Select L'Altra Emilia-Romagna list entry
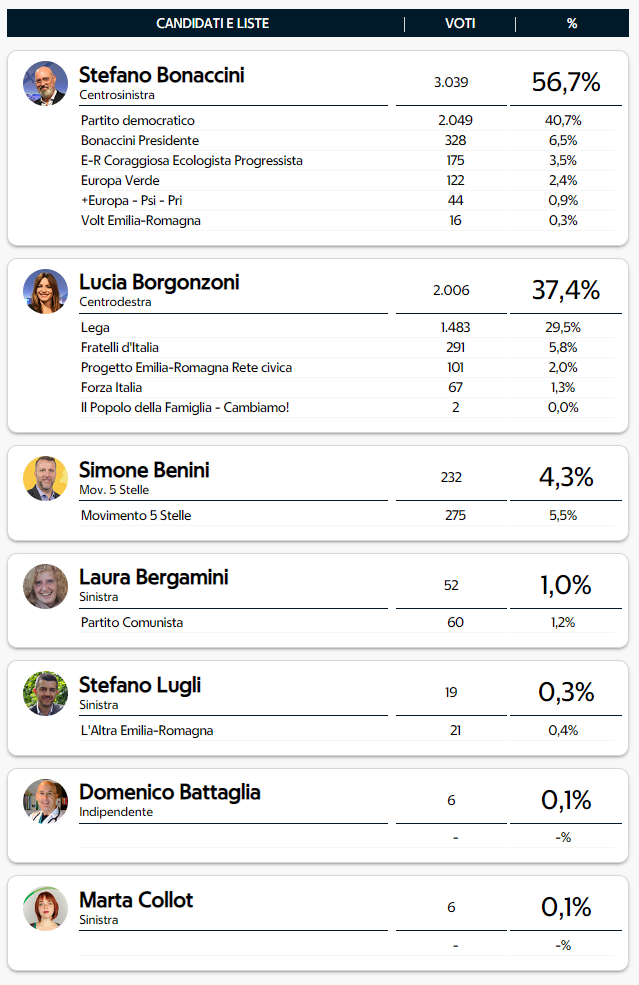 coord(147,731)
